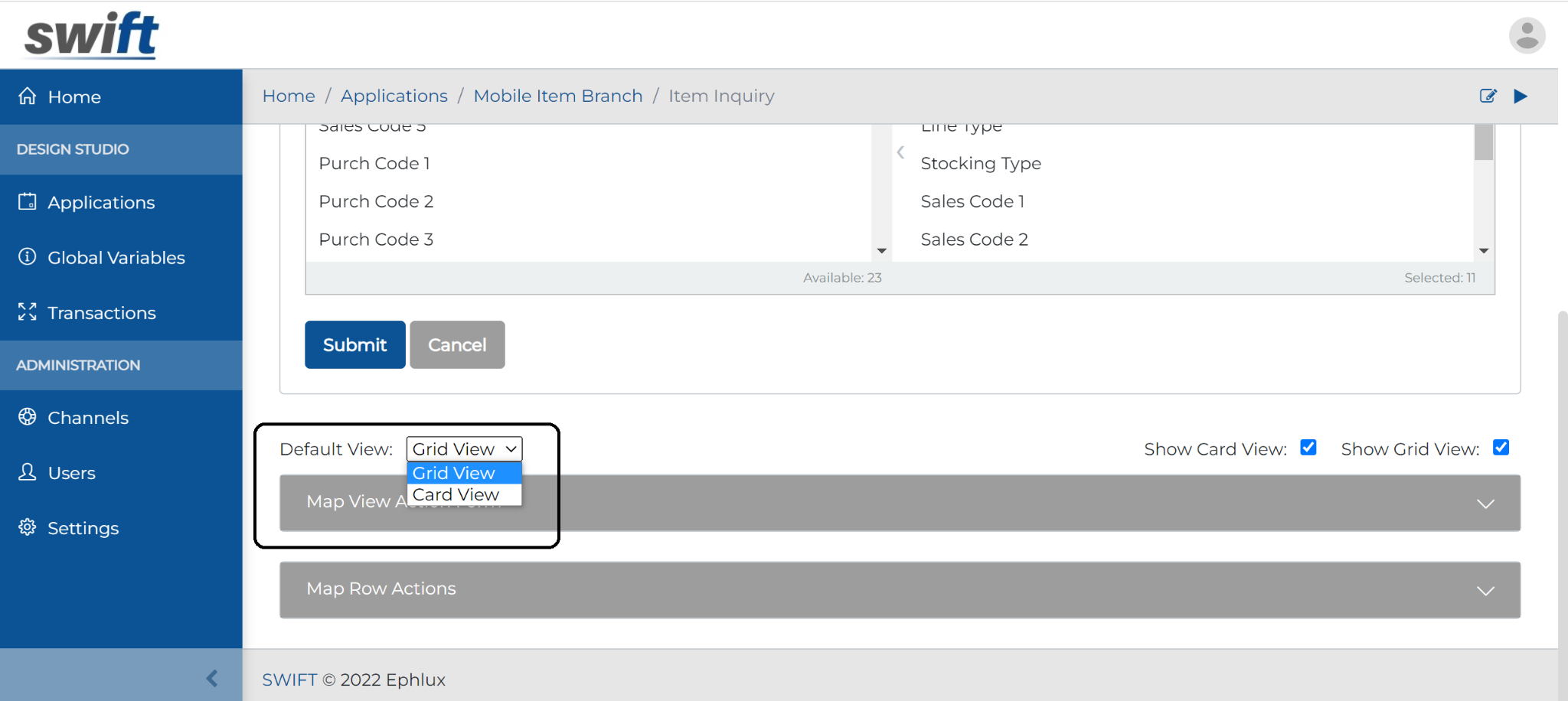Select Card View from the dropdown list
The image size is (1568, 701).
click(x=456, y=495)
